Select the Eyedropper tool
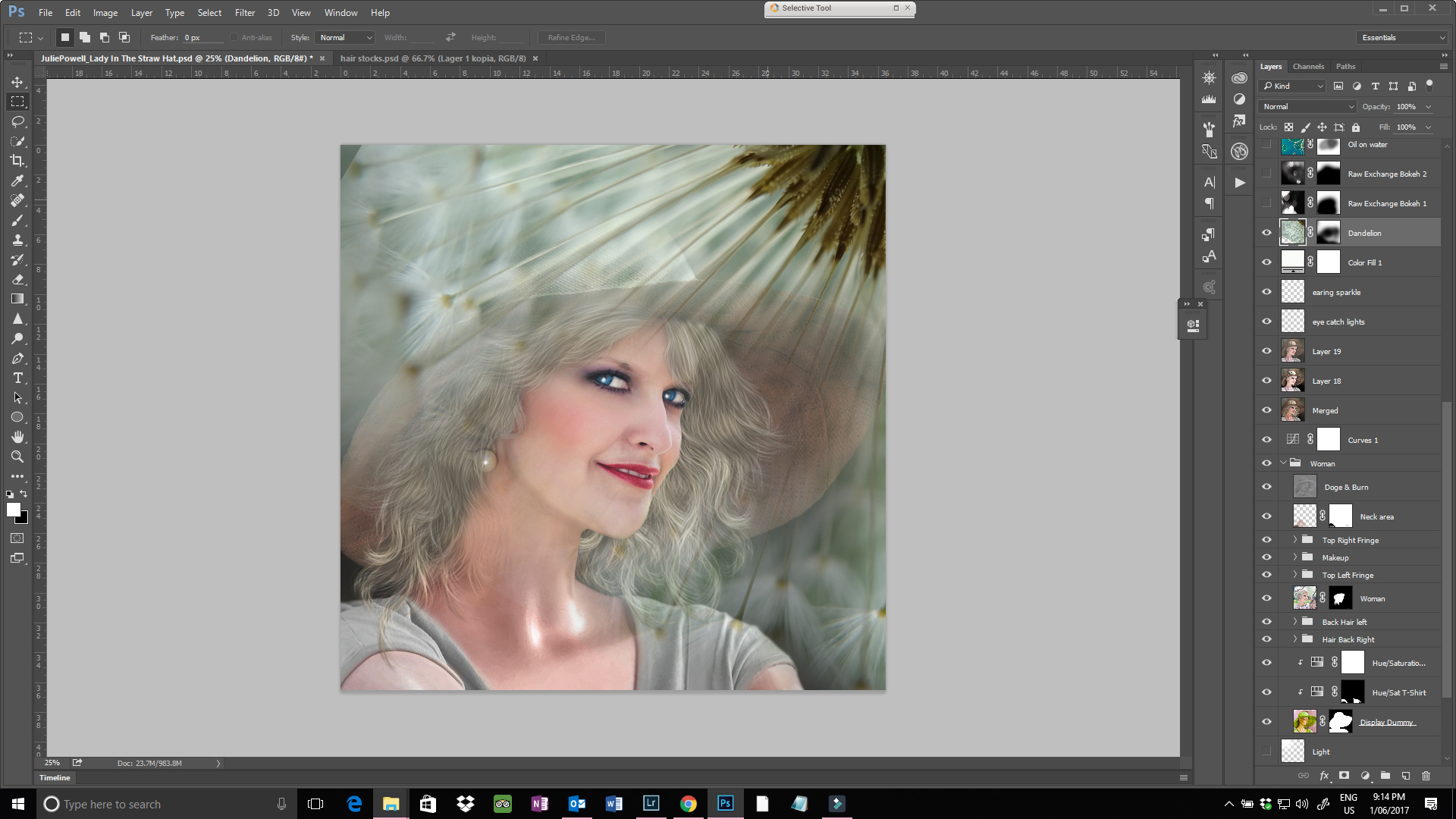The width and height of the screenshot is (1456, 819). pos(17,180)
